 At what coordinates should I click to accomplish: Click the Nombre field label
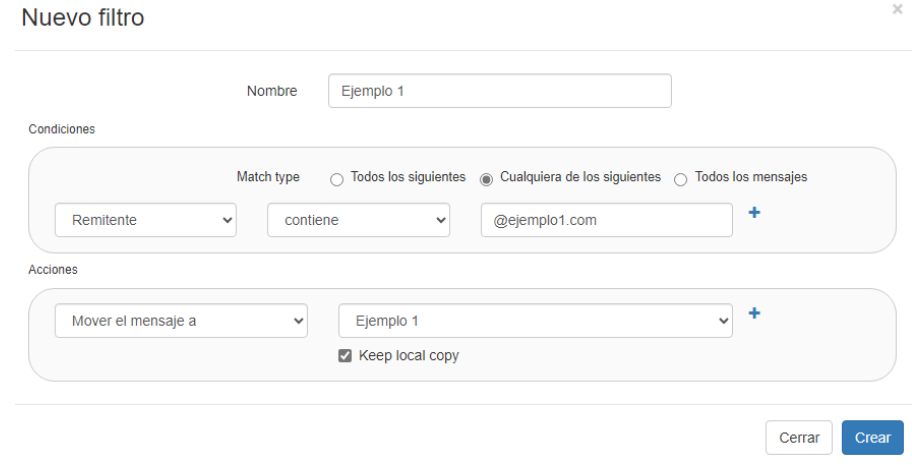click(x=272, y=91)
